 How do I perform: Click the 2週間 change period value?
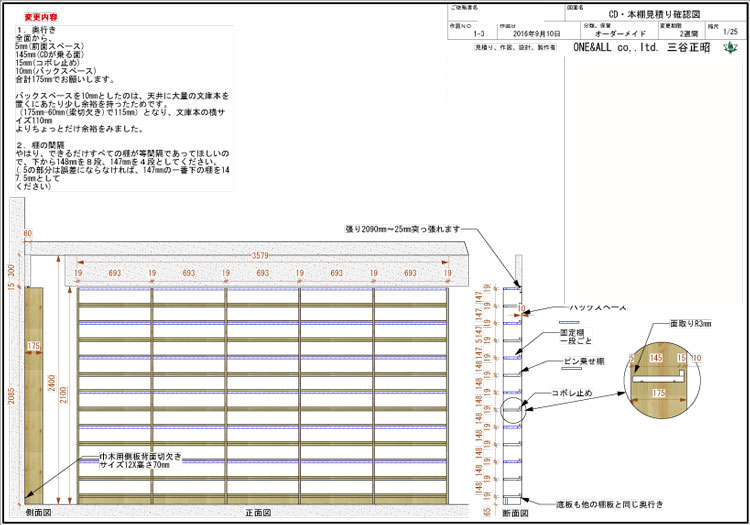[689, 34]
